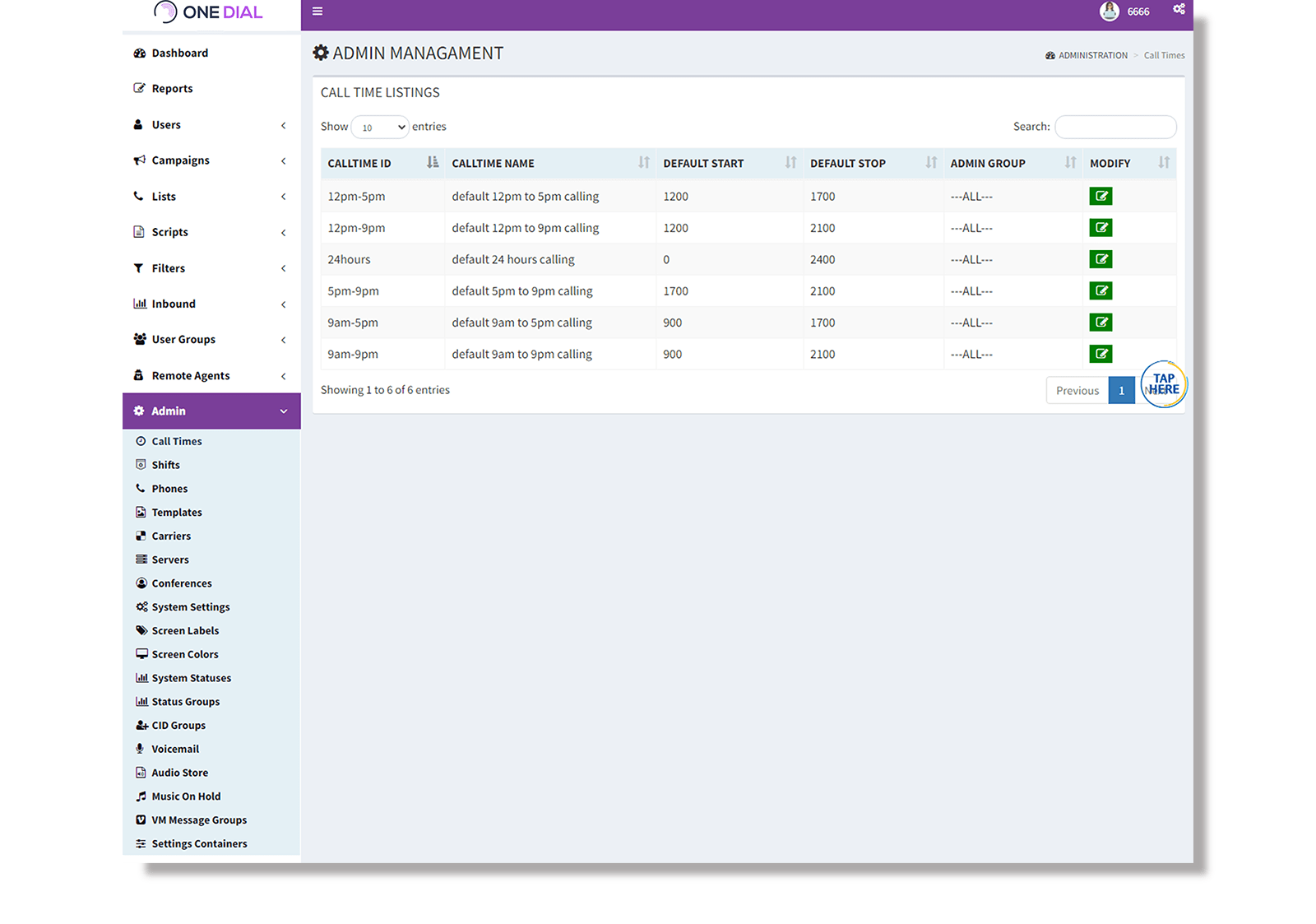Click the Phones icon under Admin
1316x924 pixels.
141,488
